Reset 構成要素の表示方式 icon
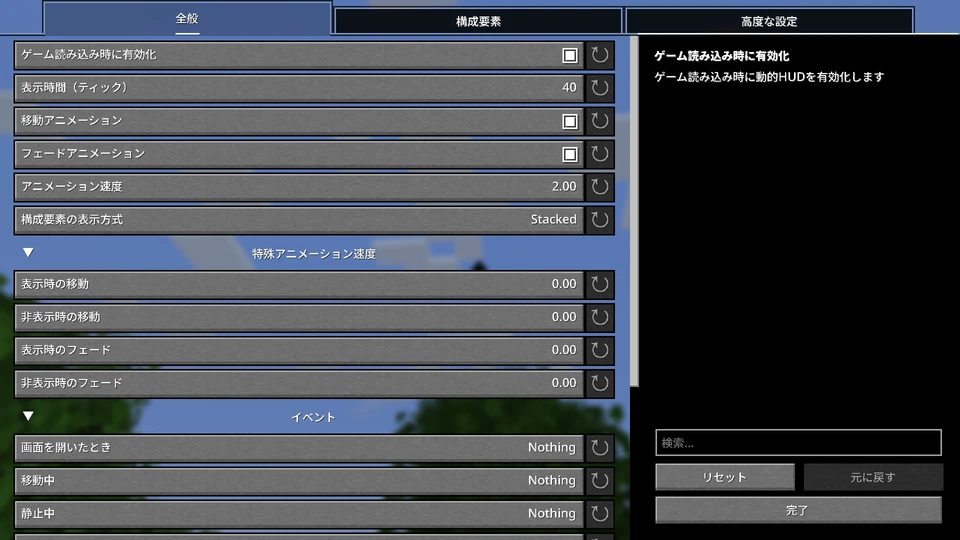This screenshot has height=540, width=960. point(599,220)
